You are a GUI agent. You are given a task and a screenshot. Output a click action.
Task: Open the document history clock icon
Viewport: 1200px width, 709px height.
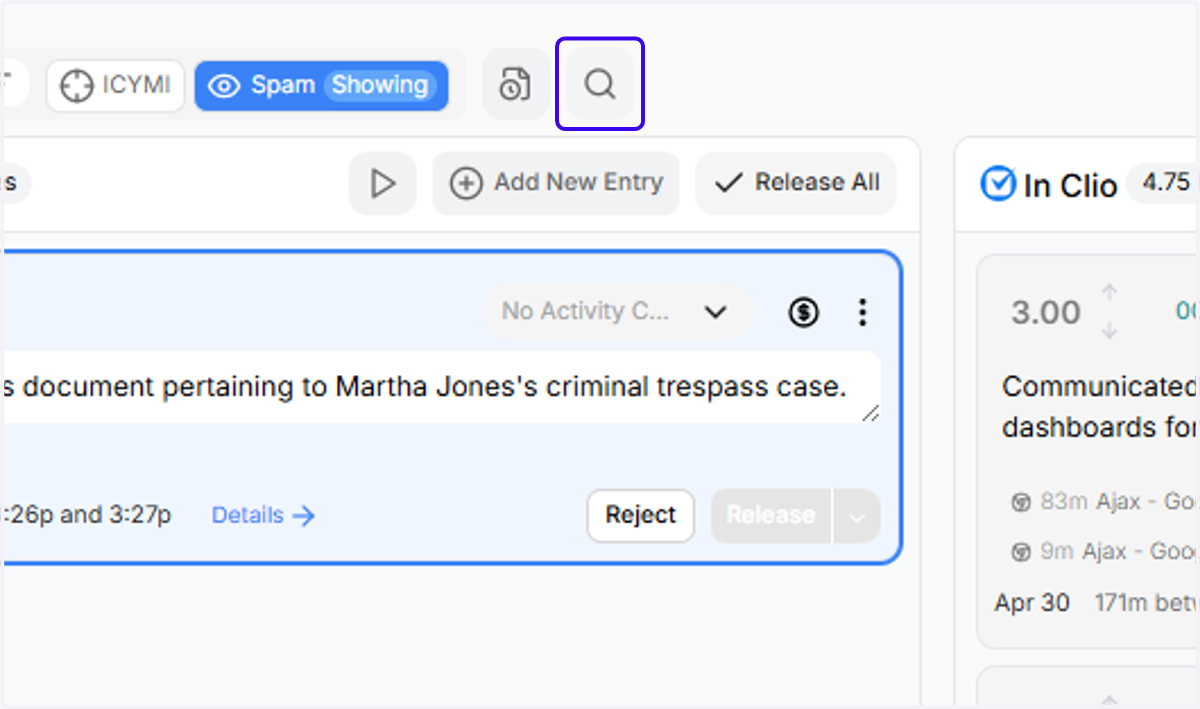click(515, 84)
